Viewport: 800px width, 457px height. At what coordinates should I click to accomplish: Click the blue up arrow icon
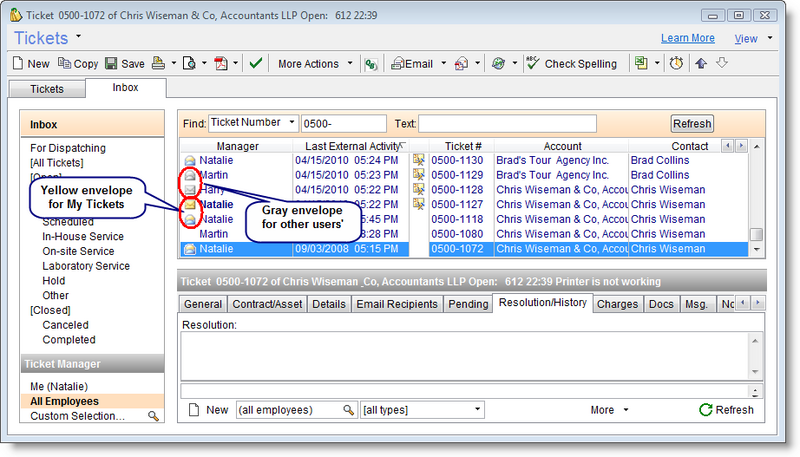click(x=701, y=64)
